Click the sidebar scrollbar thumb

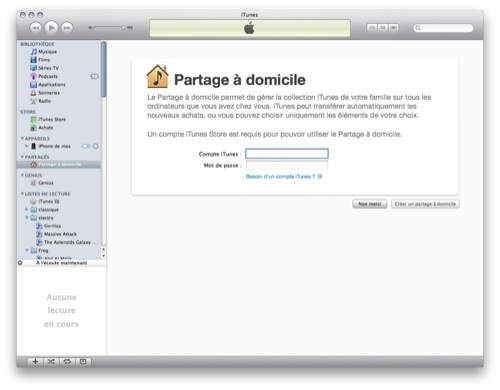104,69
